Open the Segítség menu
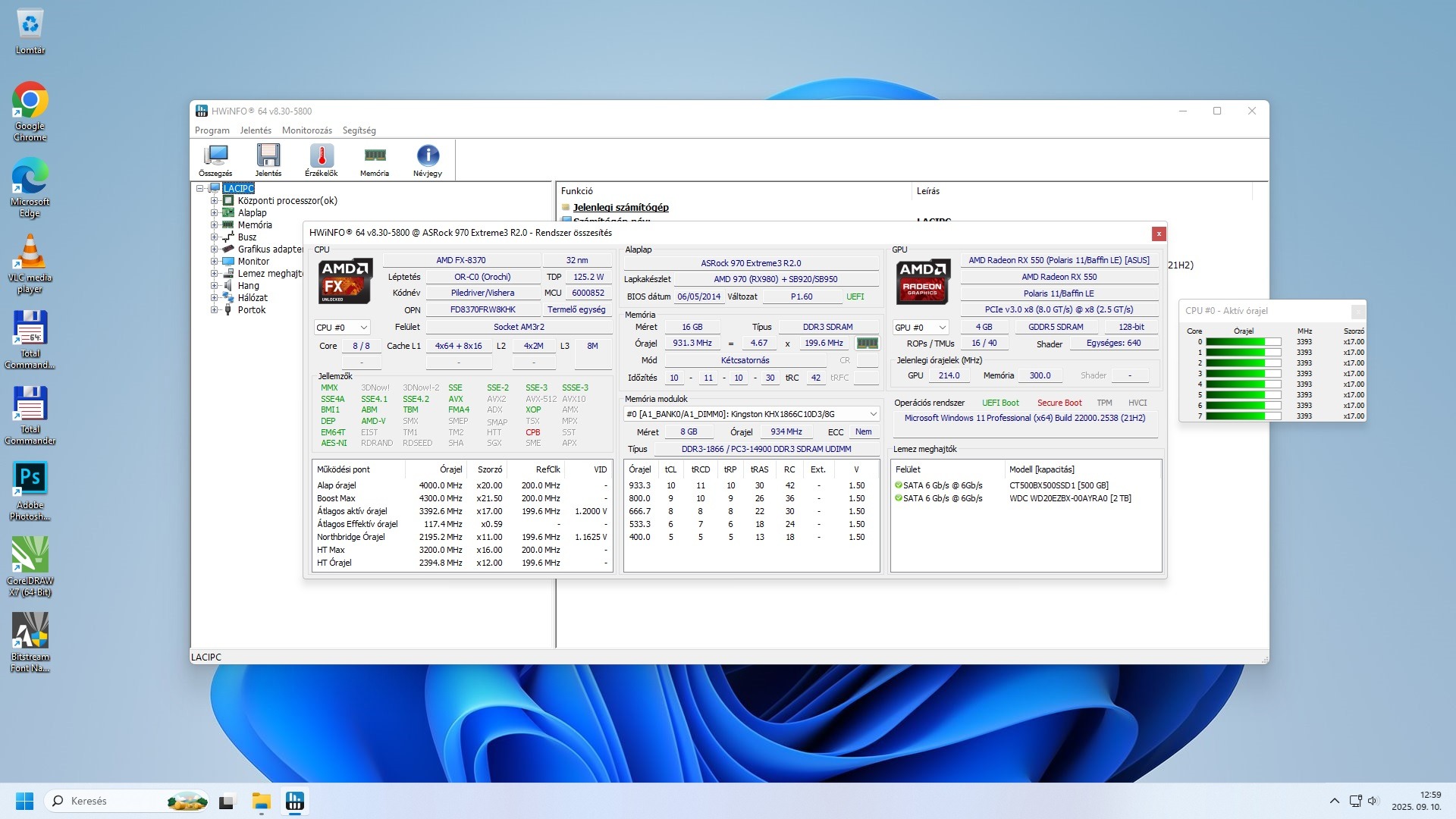The width and height of the screenshot is (1456, 819). pyautogui.click(x=359, y=130)
